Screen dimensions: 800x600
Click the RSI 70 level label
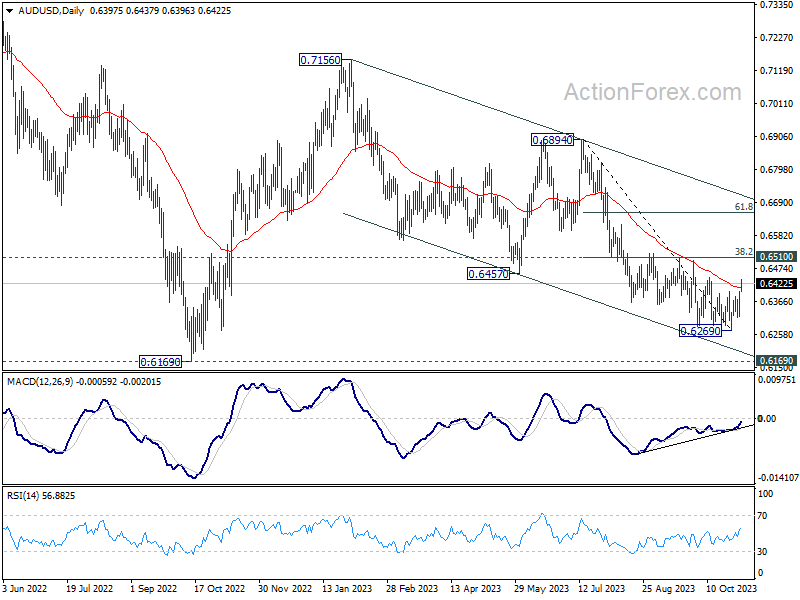(x=762, y=516)
